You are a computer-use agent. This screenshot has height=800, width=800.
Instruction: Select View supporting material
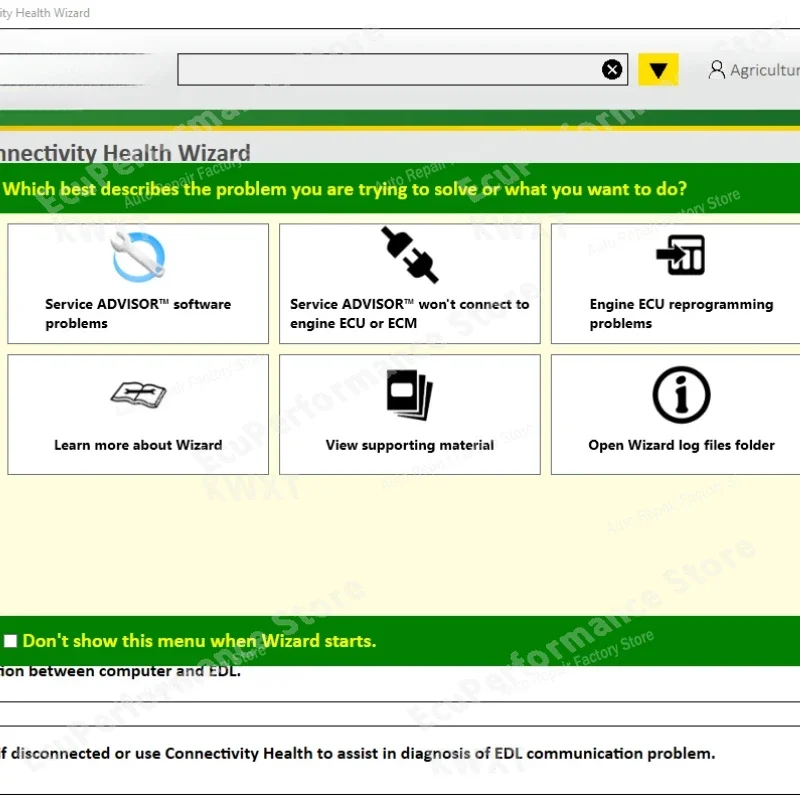point(409,414)
